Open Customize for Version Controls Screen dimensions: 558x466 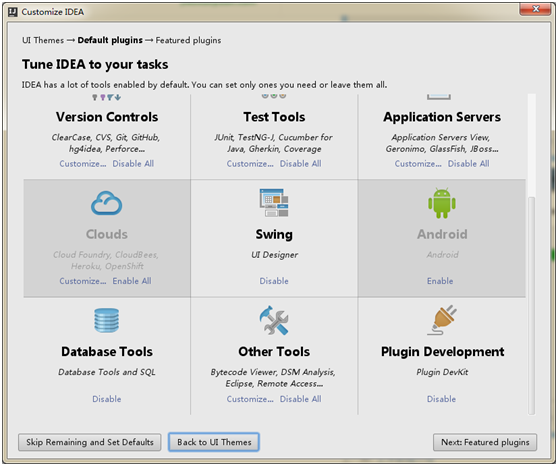click(83, 163)
